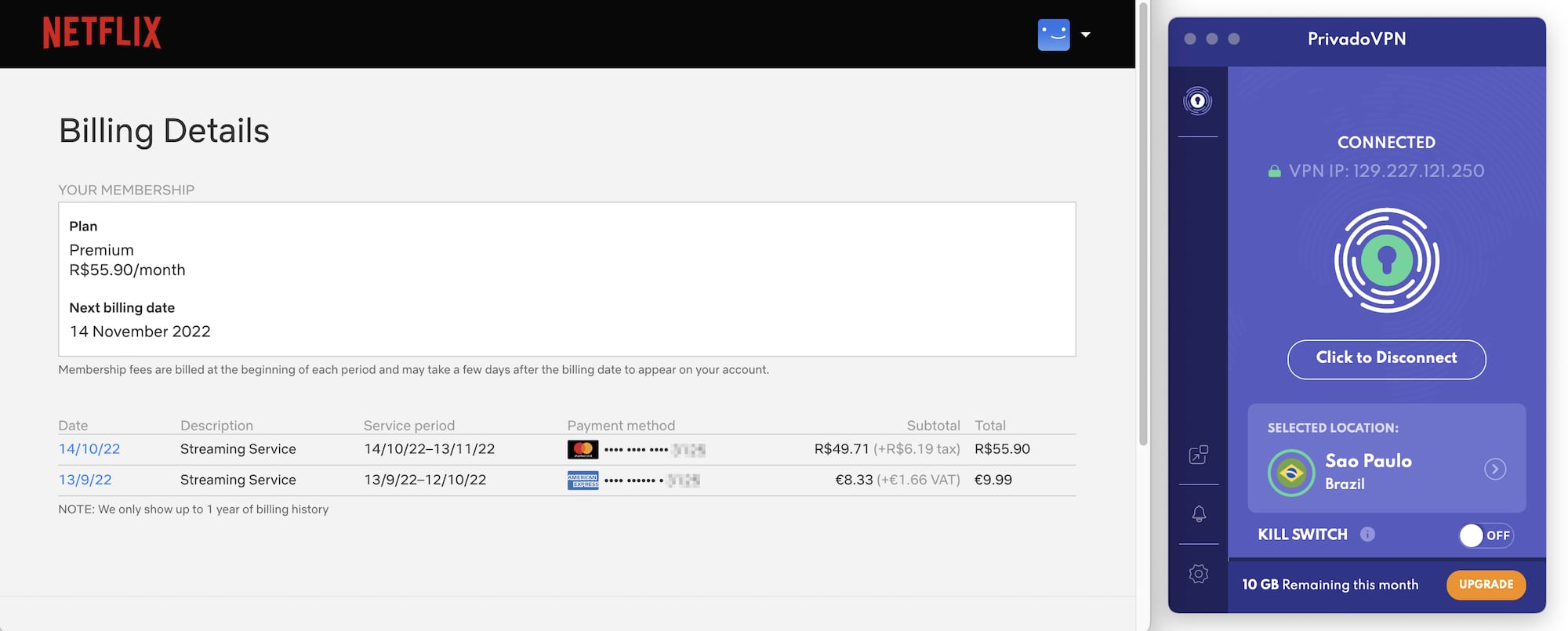Click the Mastercard payment method icon
1568x631 pixels.
583,449
